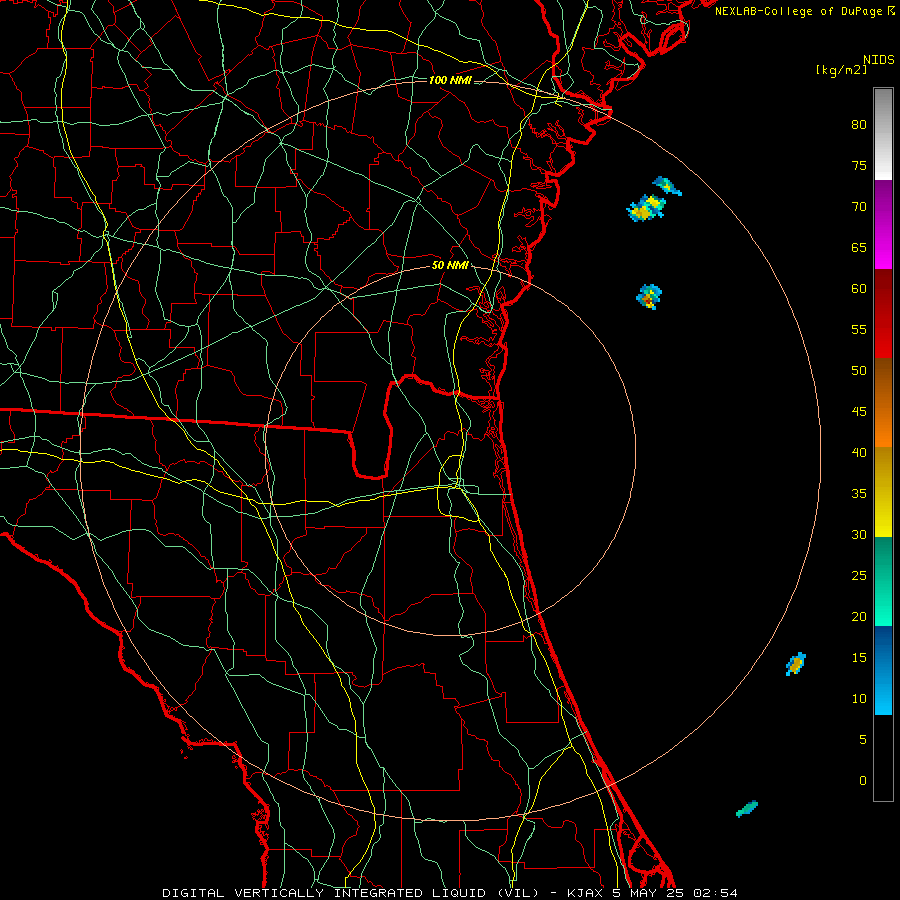The image size is (900, 900).
Task: Click the 70 value on the scale
Action: tap(859, 207)
